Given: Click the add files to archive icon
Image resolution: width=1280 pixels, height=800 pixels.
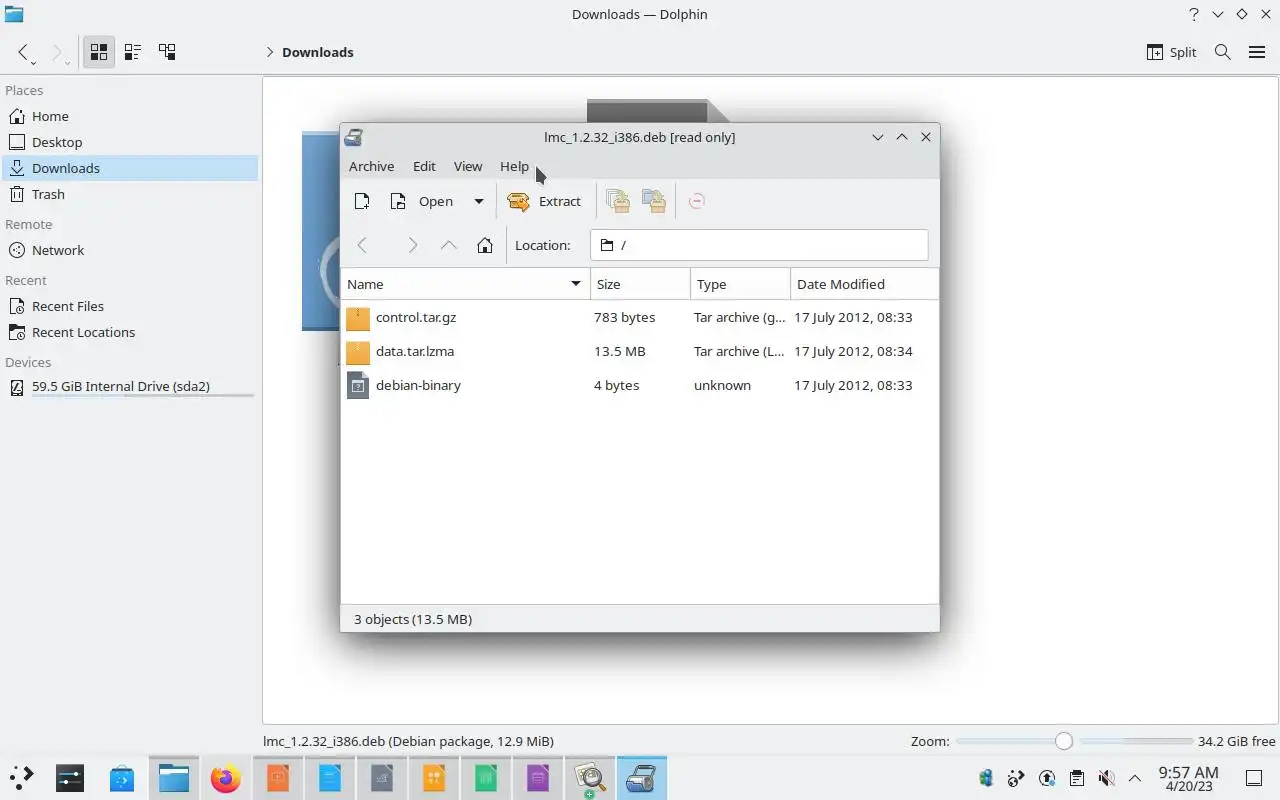Looking at the screenshot, I should pyautogui.click(x=618, y=201).
